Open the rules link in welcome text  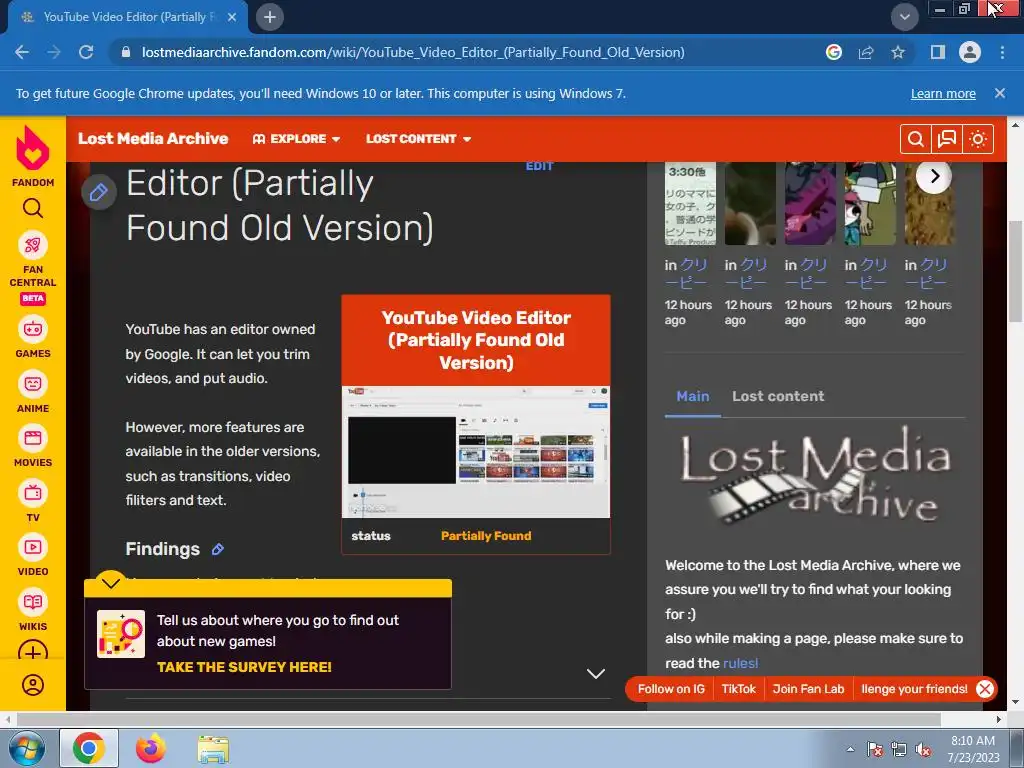pyautogui.click(x=741, y=663)
